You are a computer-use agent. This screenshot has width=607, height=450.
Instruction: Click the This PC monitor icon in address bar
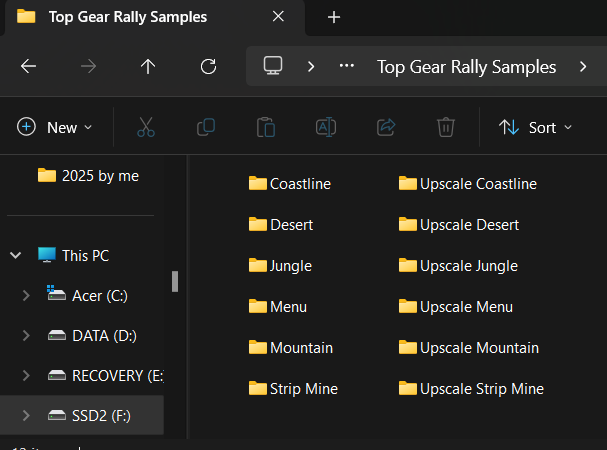click(x=273, y=66)
